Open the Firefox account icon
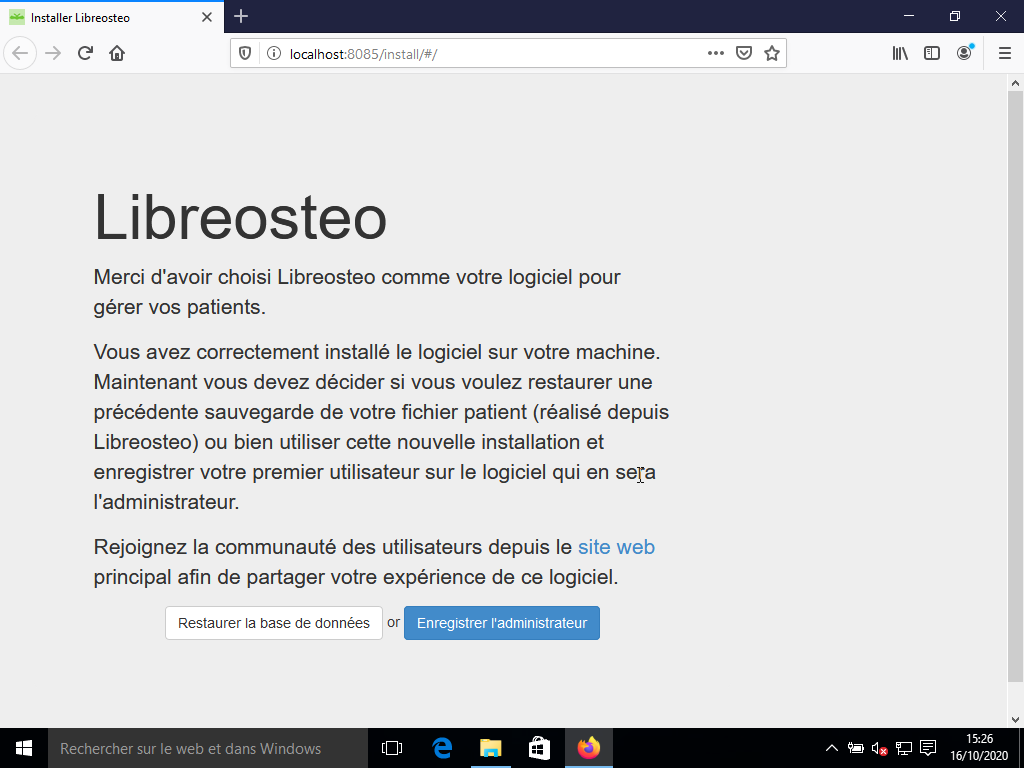Viewport: 1024px width, 768px height. (964, 54)
